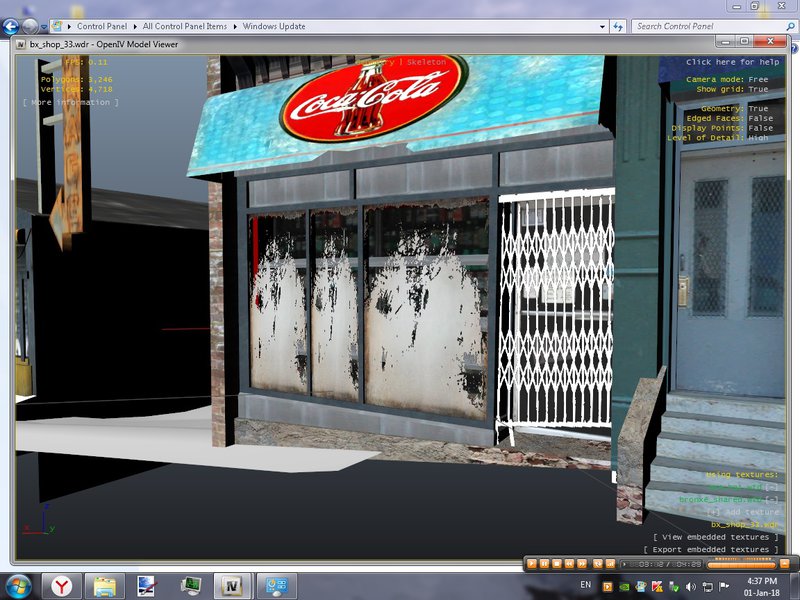The width and height of the screenshot is (800, 600).
Task: Play the track in the media player bar
Action: (x=532, y=564)
